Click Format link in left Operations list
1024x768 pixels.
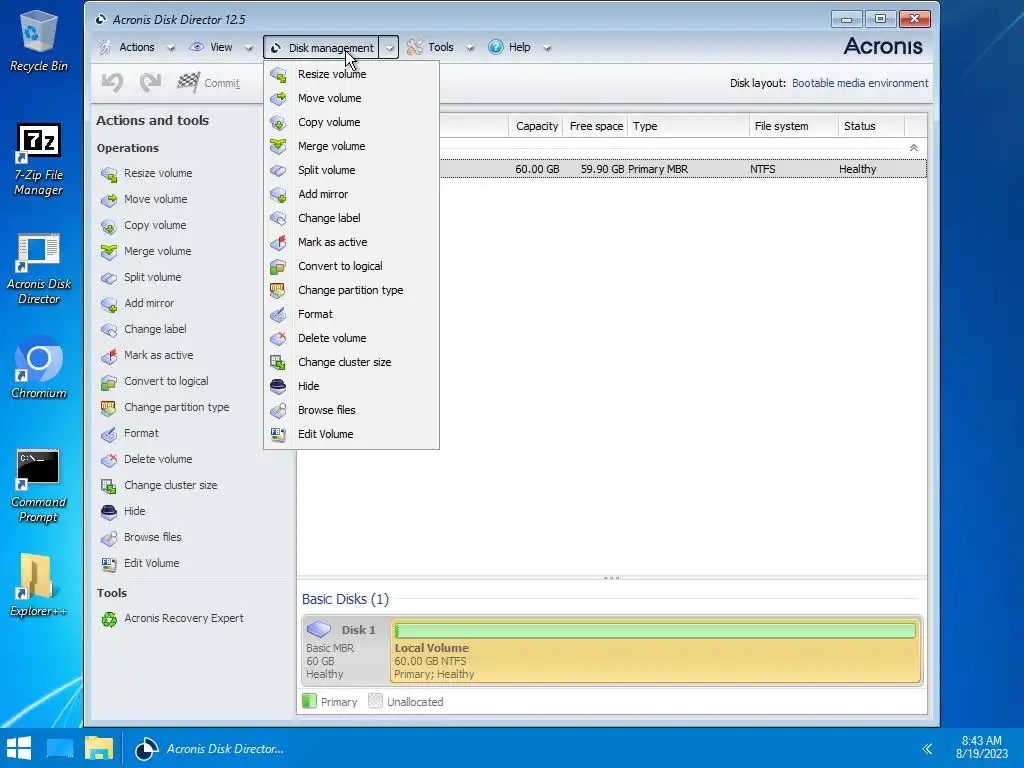[141, 434]
